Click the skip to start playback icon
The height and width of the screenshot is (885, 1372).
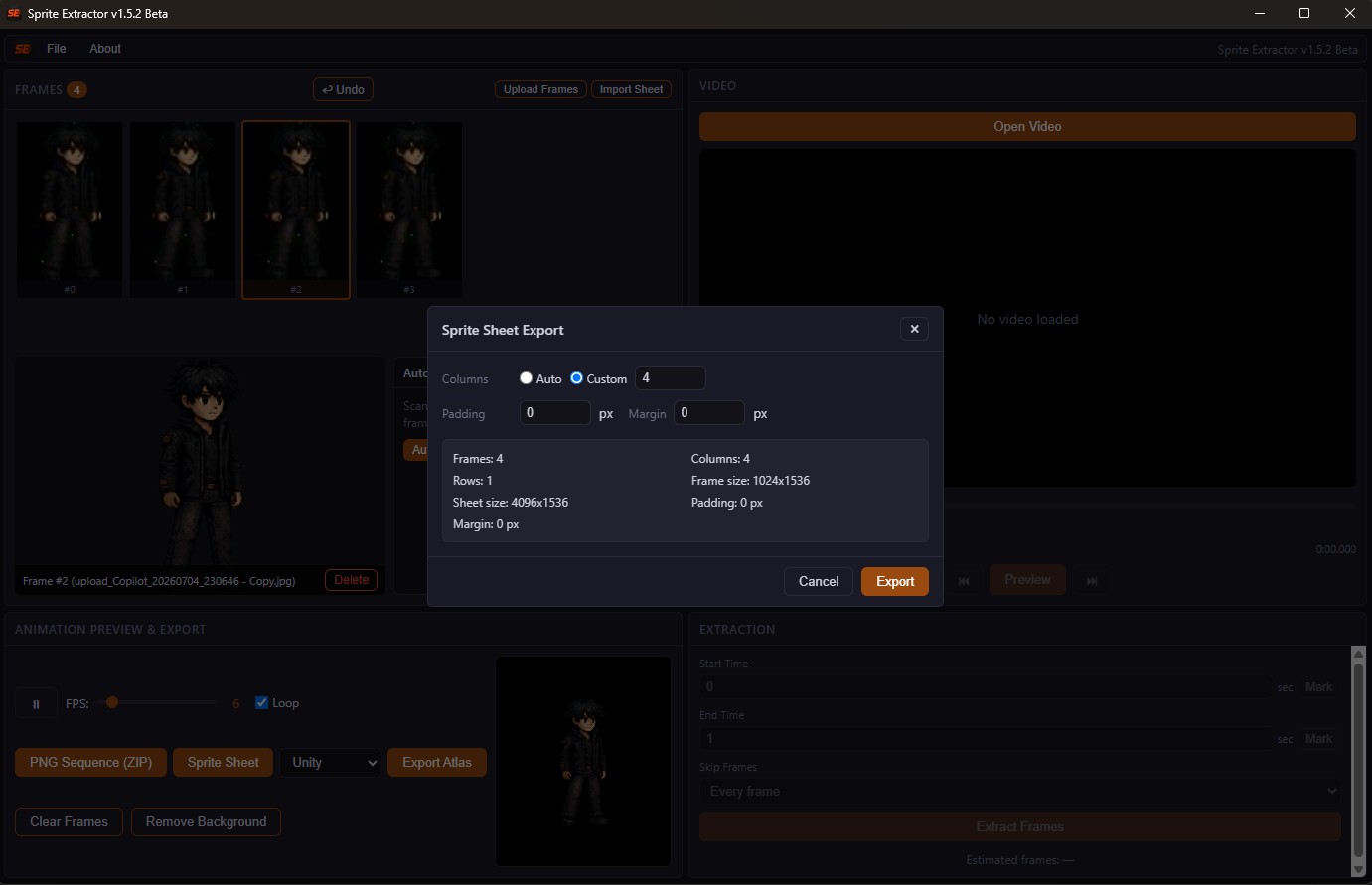(x=964, y=581)
